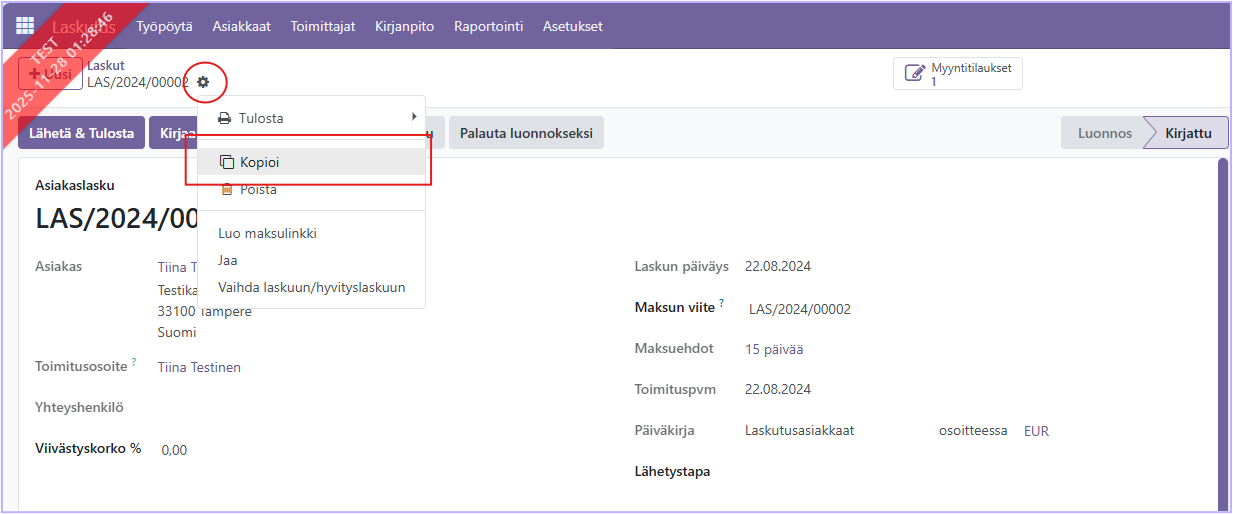Open the Raportointi top menu
1233x514 pixels.
click(x=488, y=26)
